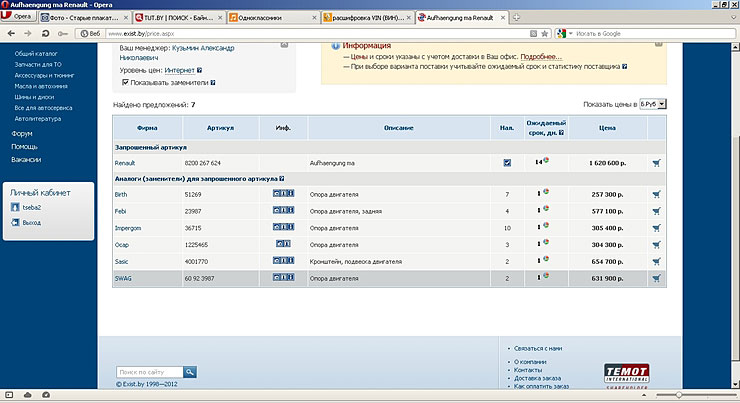Click the delivery statistics icon for Renault row
The image size is (740, 403).
(546, 160)
